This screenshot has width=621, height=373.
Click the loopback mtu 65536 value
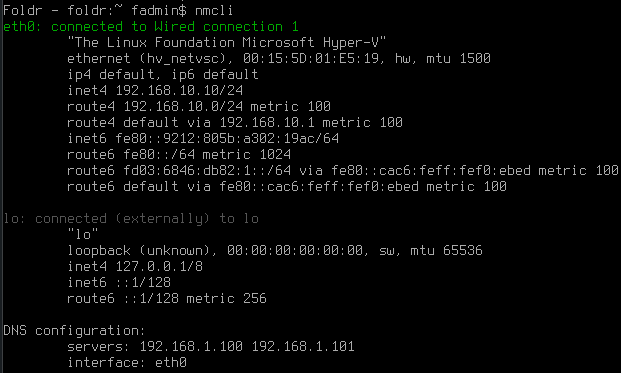462,251
